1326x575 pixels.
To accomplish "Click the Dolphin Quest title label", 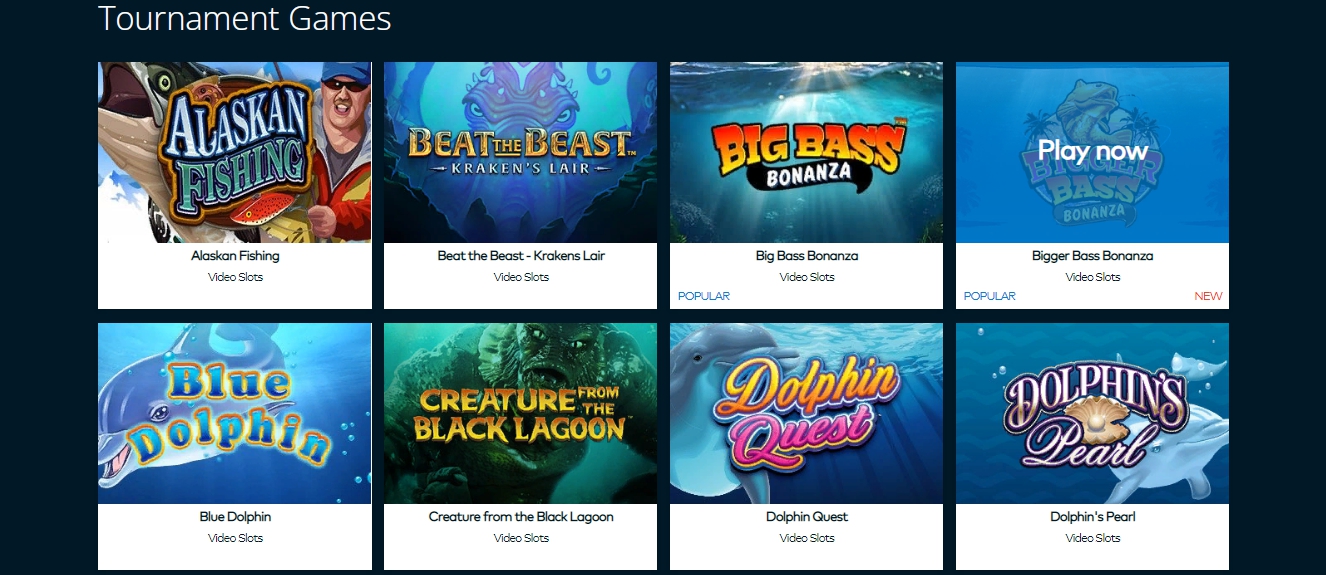I will [807, 517].
